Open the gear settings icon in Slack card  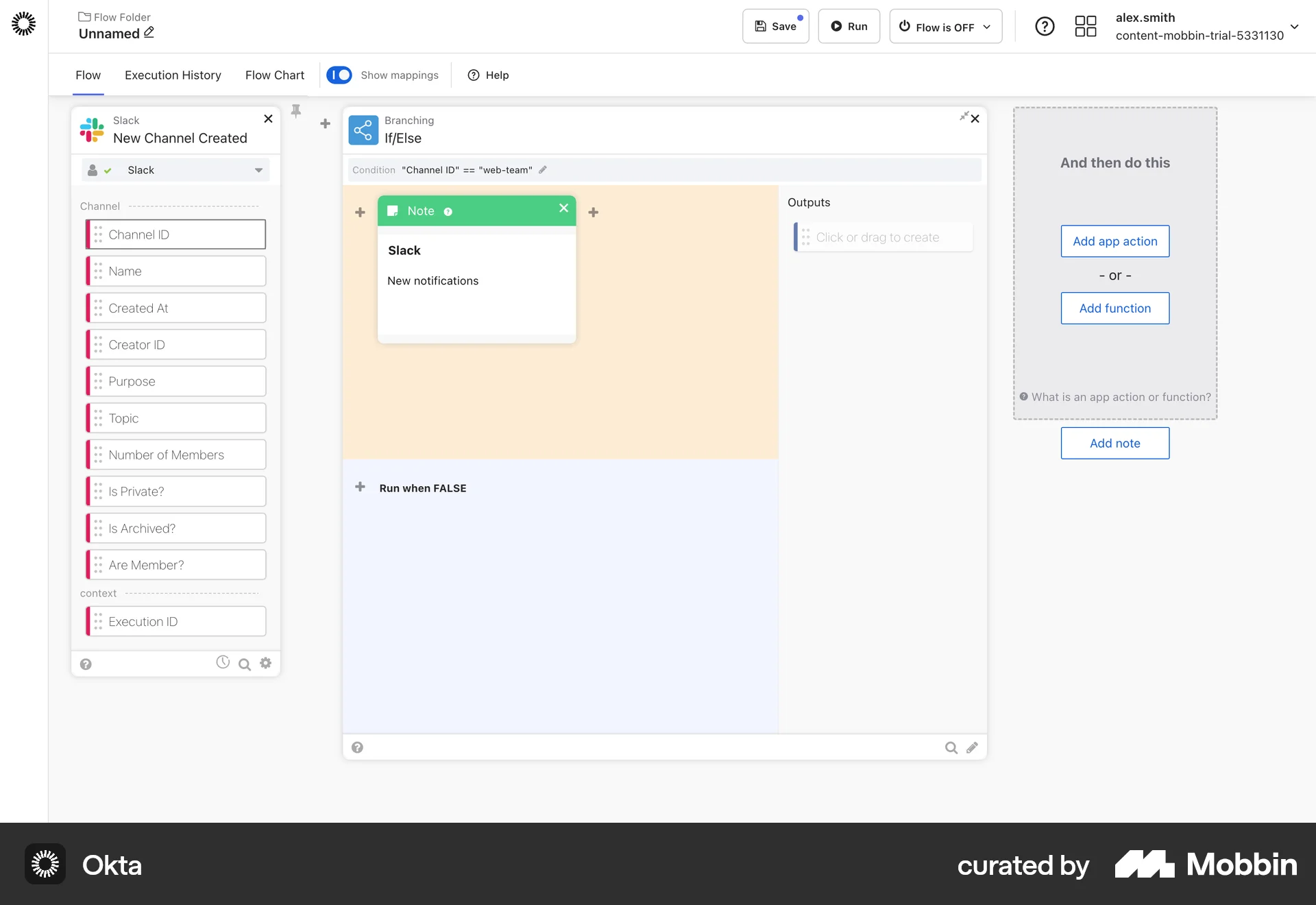click(x=266, y=663)
